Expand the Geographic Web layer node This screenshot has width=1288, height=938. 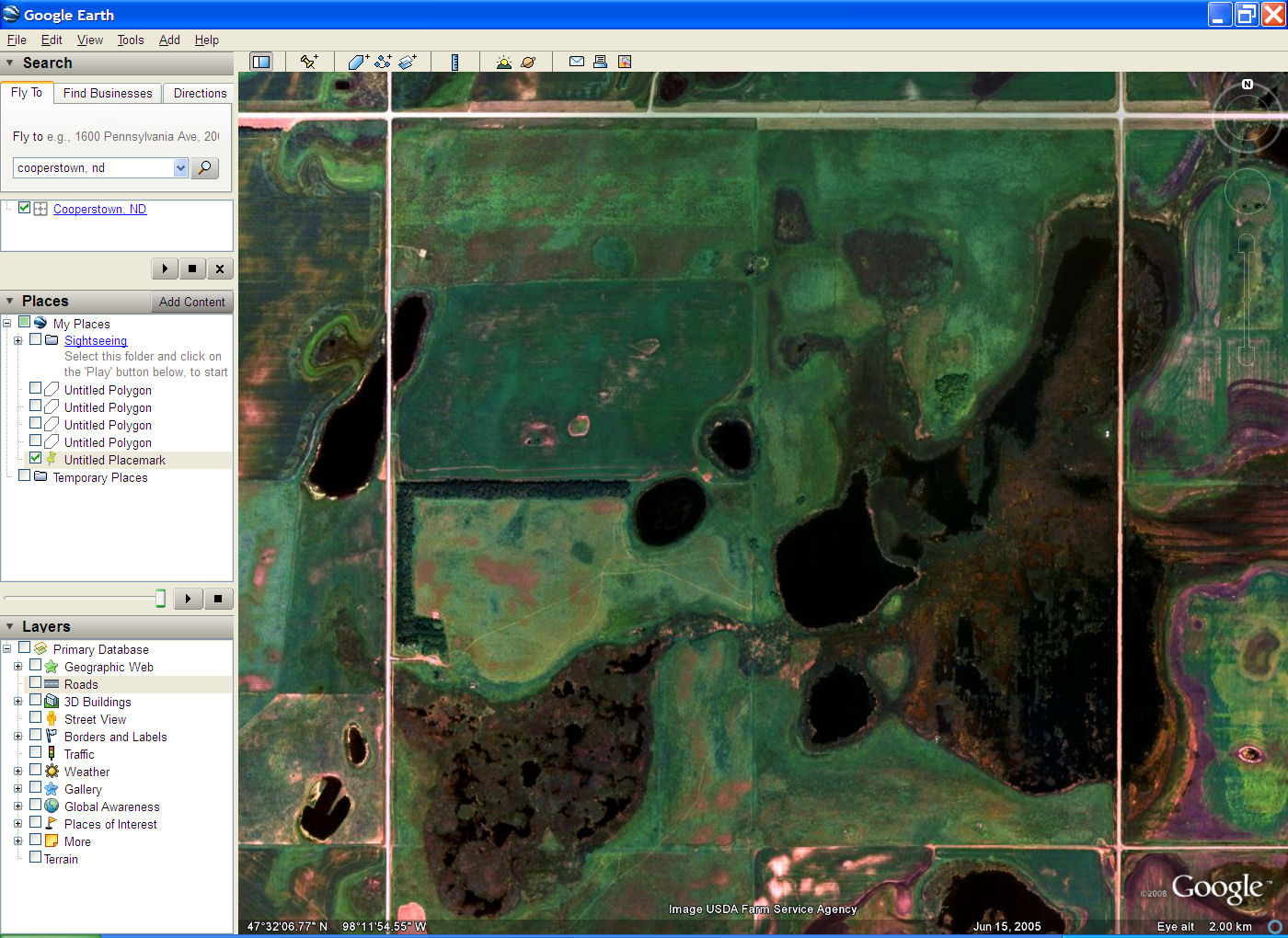(x=17, y=667)
